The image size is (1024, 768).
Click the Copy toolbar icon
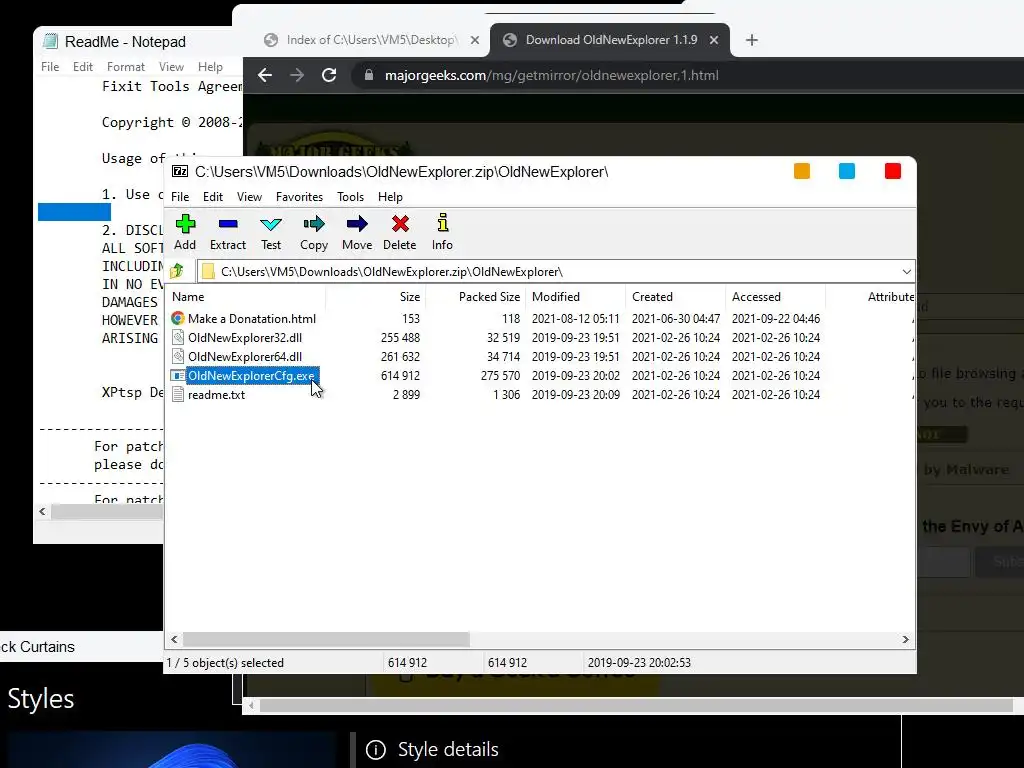pos(314,224)
